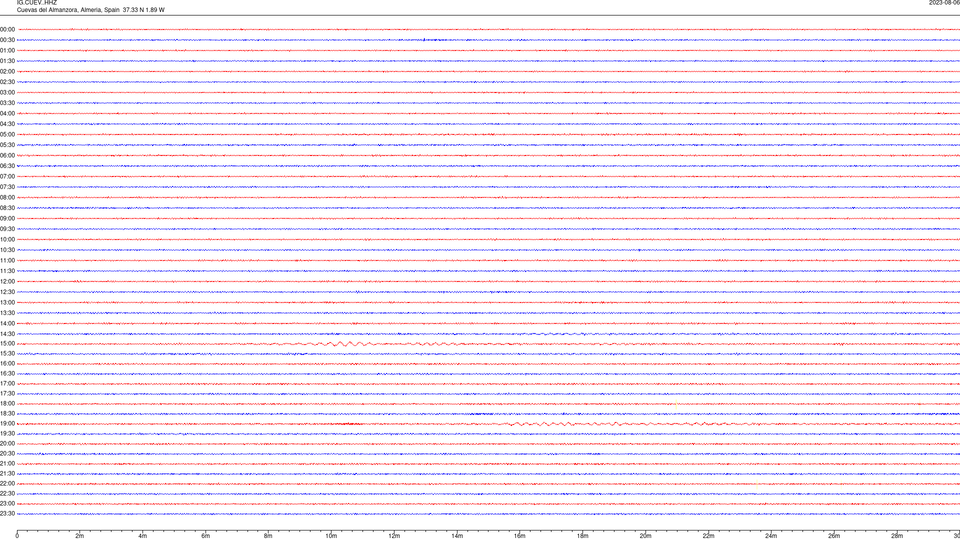Select the 6m axis tick label

coord(205,536)
